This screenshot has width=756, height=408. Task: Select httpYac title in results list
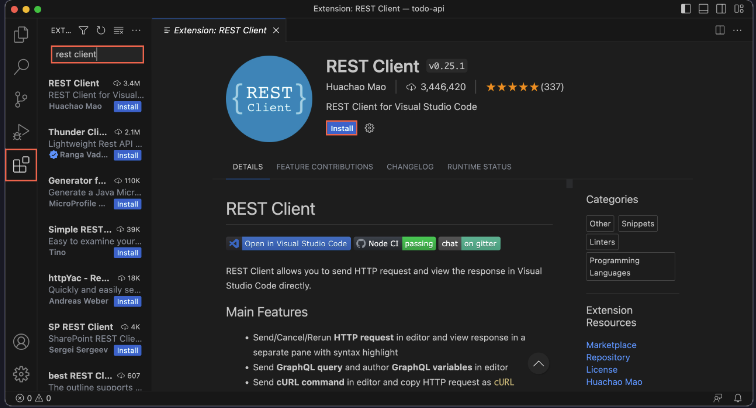pos(79,278)
